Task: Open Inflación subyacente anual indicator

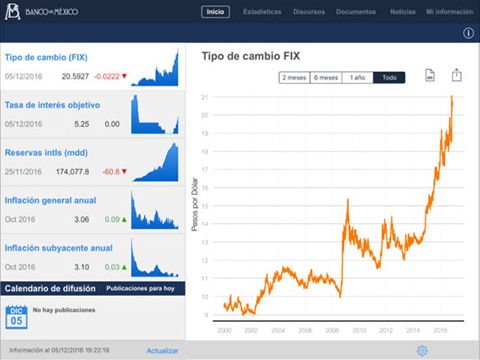Action: click(x=93, y=257)
